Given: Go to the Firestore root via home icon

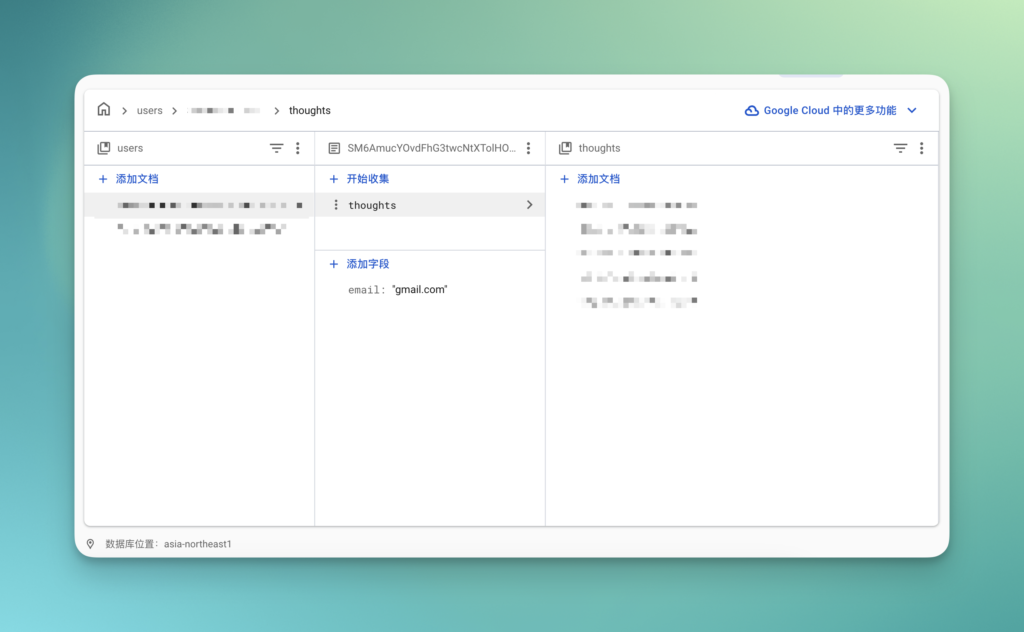Looking at the screenshot, I should point(104,110).
